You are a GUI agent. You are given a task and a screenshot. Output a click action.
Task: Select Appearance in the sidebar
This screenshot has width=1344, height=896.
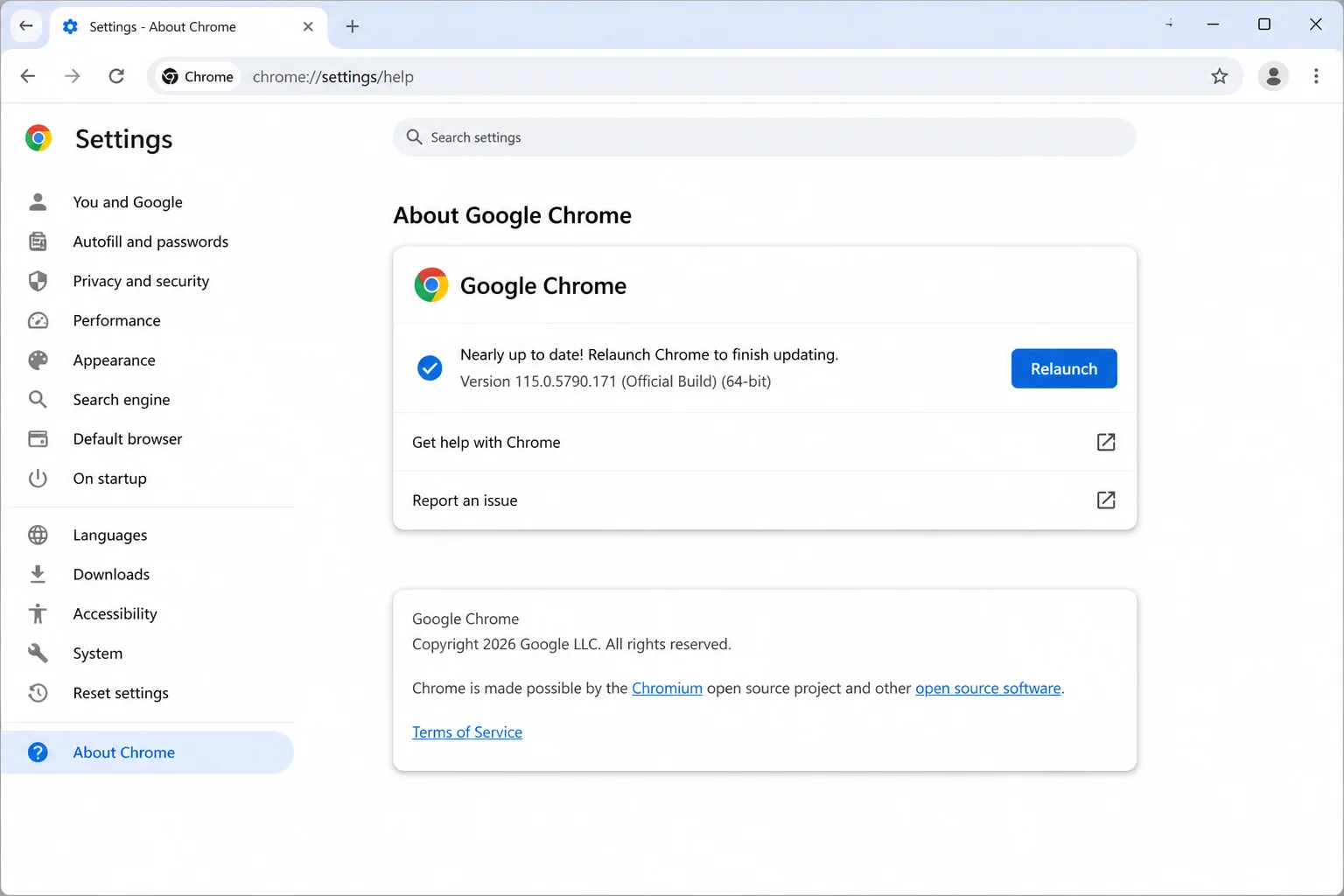(114, 360)
